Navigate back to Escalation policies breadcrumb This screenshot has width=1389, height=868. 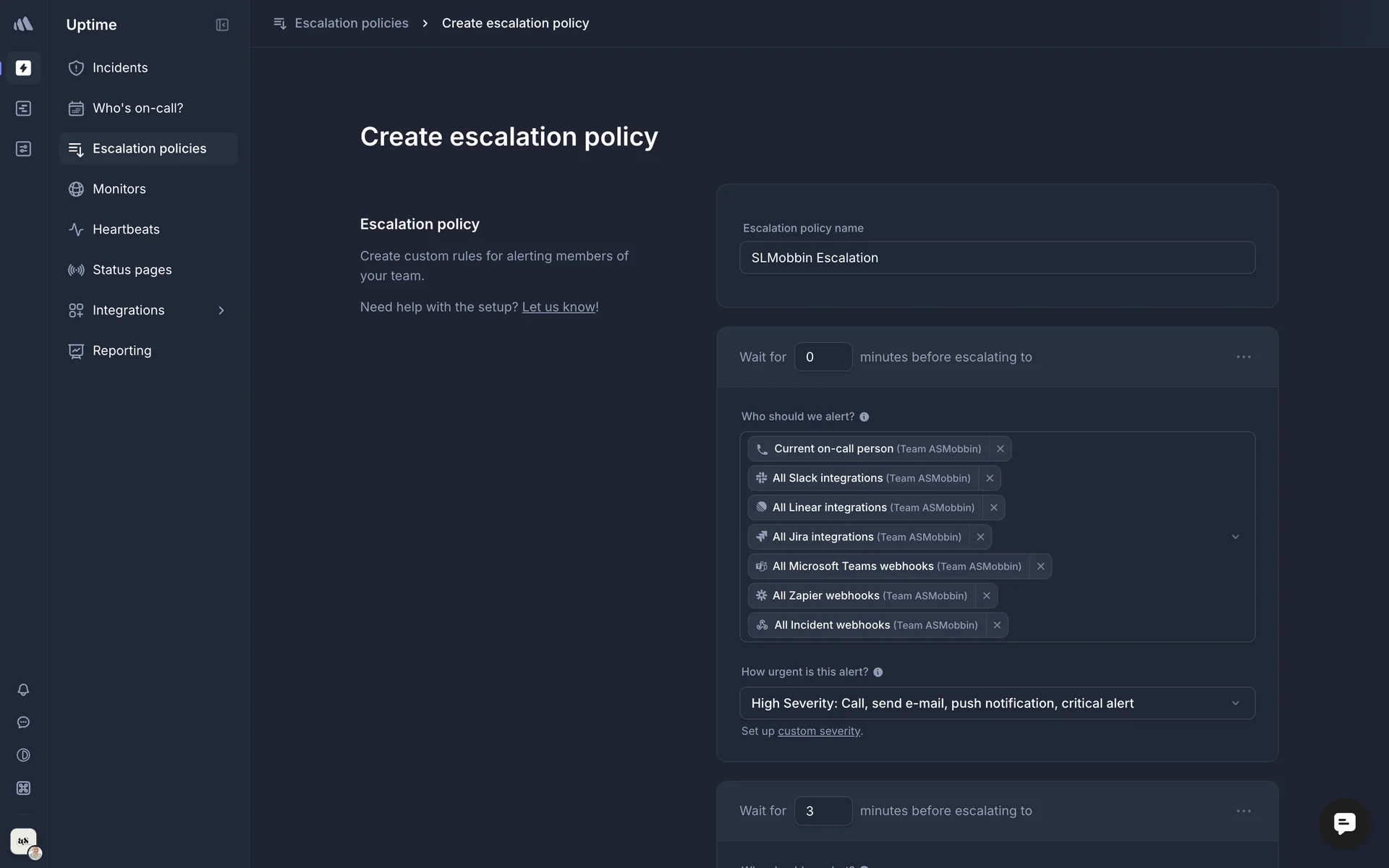coord(351,23)
